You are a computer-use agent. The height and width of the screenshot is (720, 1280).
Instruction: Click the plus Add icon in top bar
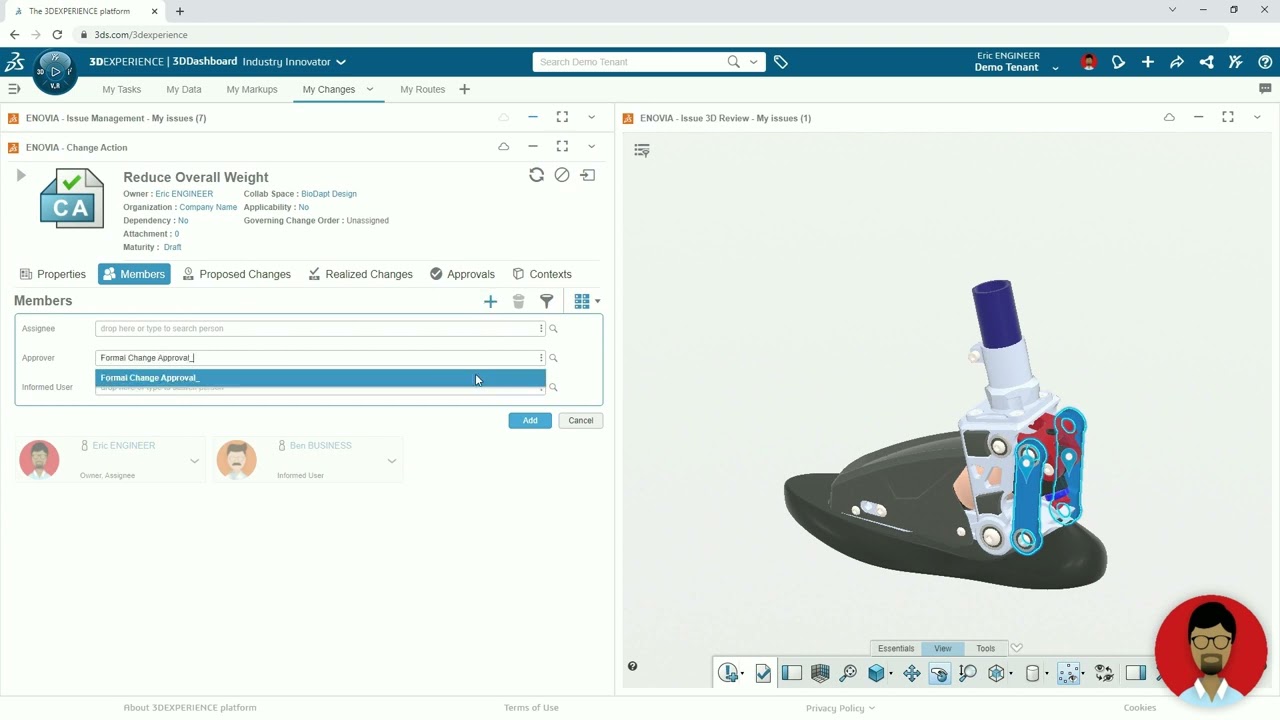point(1148,62)
